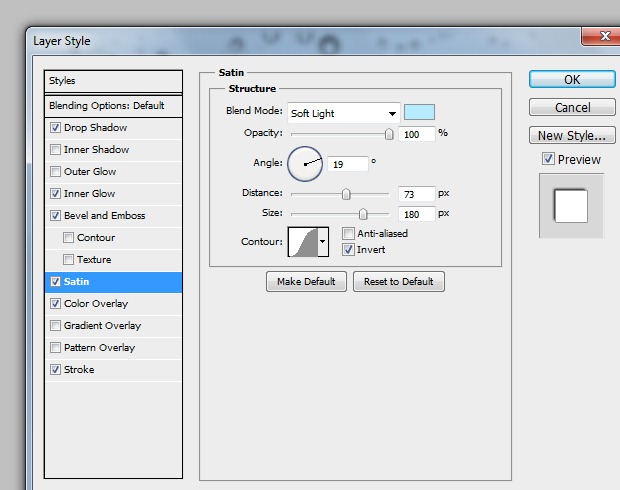Enable the Inner Shadow checkbox
The height and width of the screenshot is (490, 620).
click(x=55, y=149)
